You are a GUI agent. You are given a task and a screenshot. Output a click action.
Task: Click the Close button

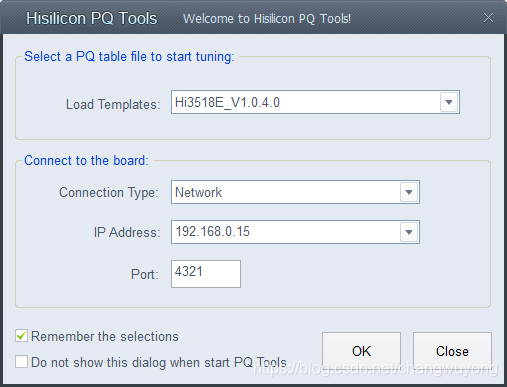[452, 351]
